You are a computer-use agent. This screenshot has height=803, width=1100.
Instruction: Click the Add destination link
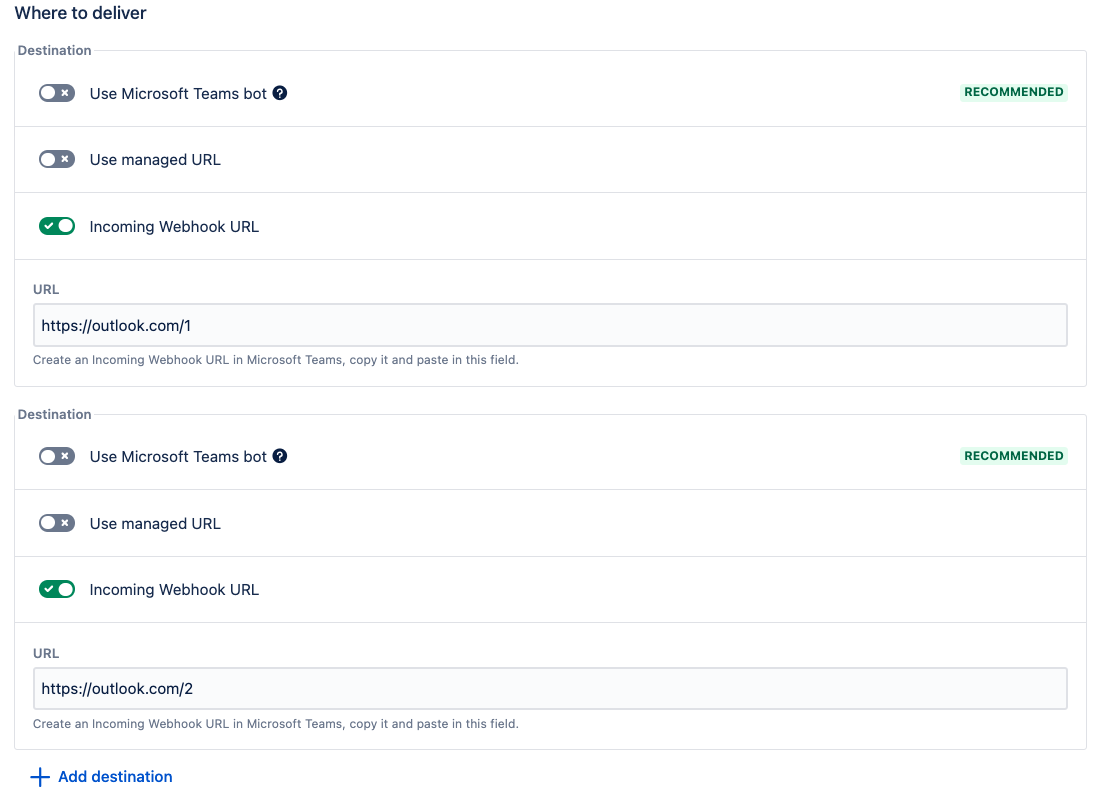coord(115,777)
